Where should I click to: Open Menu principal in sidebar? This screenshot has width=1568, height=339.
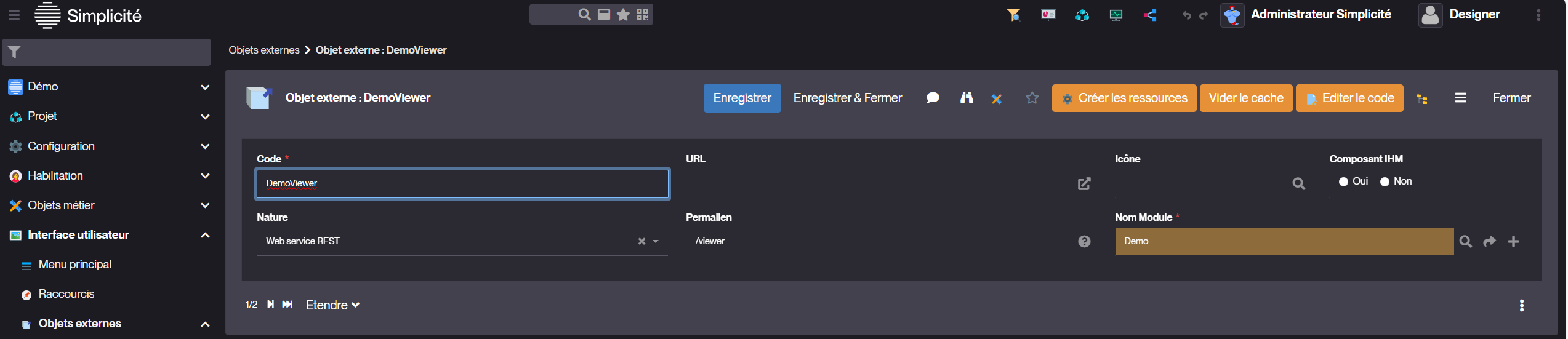(74, 265)
